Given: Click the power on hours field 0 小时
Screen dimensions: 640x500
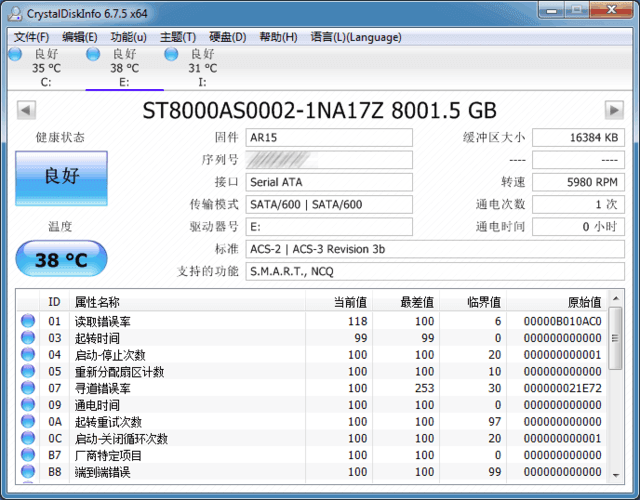Looking at the screenshot, I should (578, 227).
